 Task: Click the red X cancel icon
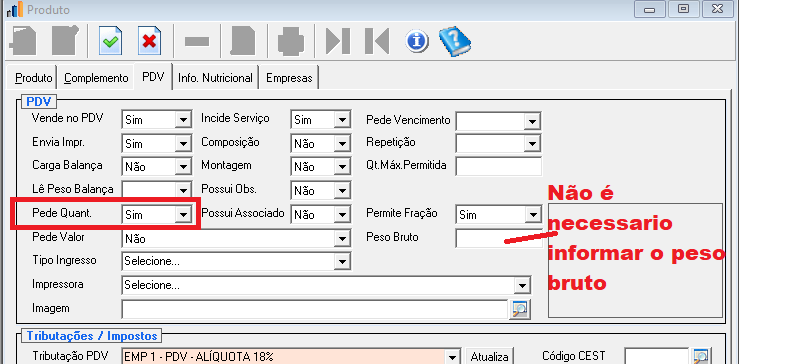(x=150, y=41)
